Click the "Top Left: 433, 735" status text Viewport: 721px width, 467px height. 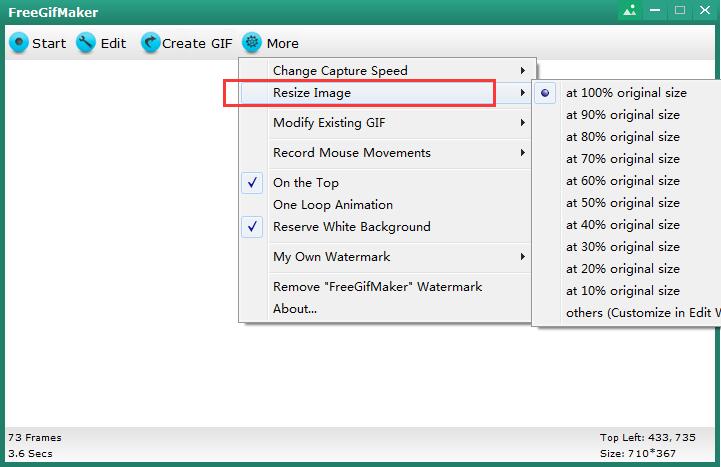[647, 438]
